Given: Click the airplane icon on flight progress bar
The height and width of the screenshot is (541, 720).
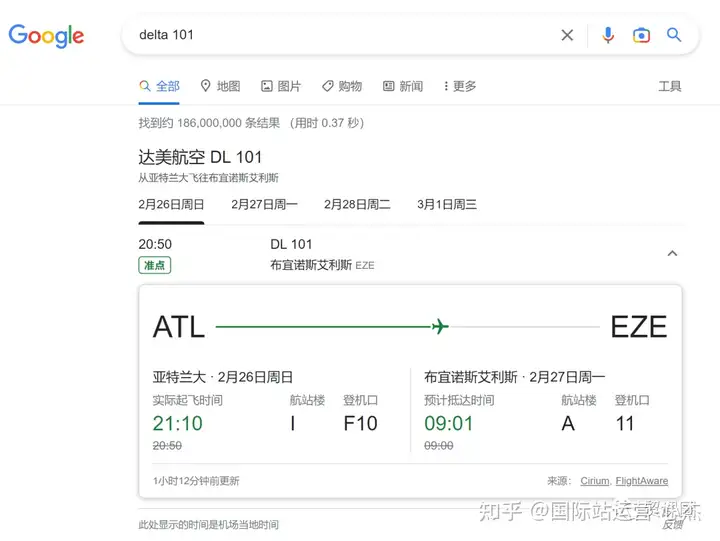Looking at the screenshot, I should 439,326.
